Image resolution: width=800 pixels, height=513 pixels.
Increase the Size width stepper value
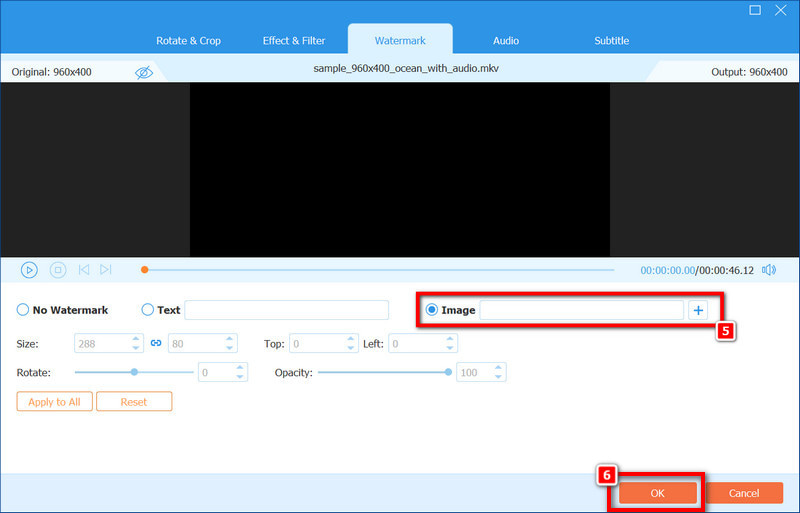[137, 339]
